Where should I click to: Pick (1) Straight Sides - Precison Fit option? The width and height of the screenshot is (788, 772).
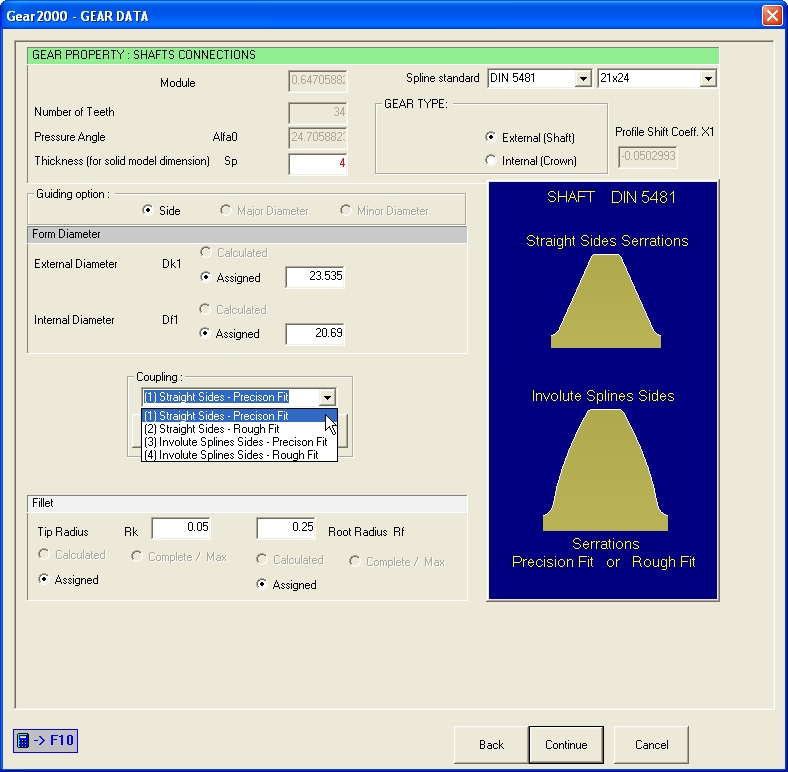click(239, 416)
